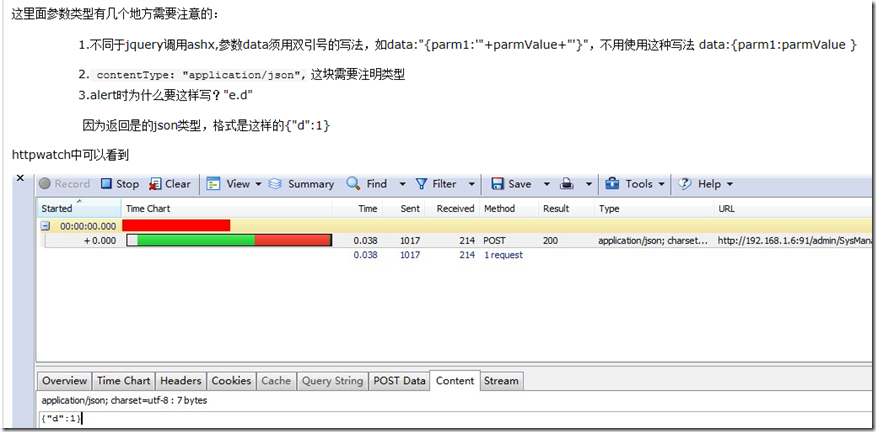Switch to the Query String tab
Viewport: 876px width, 432px height.
pos(332,381)
